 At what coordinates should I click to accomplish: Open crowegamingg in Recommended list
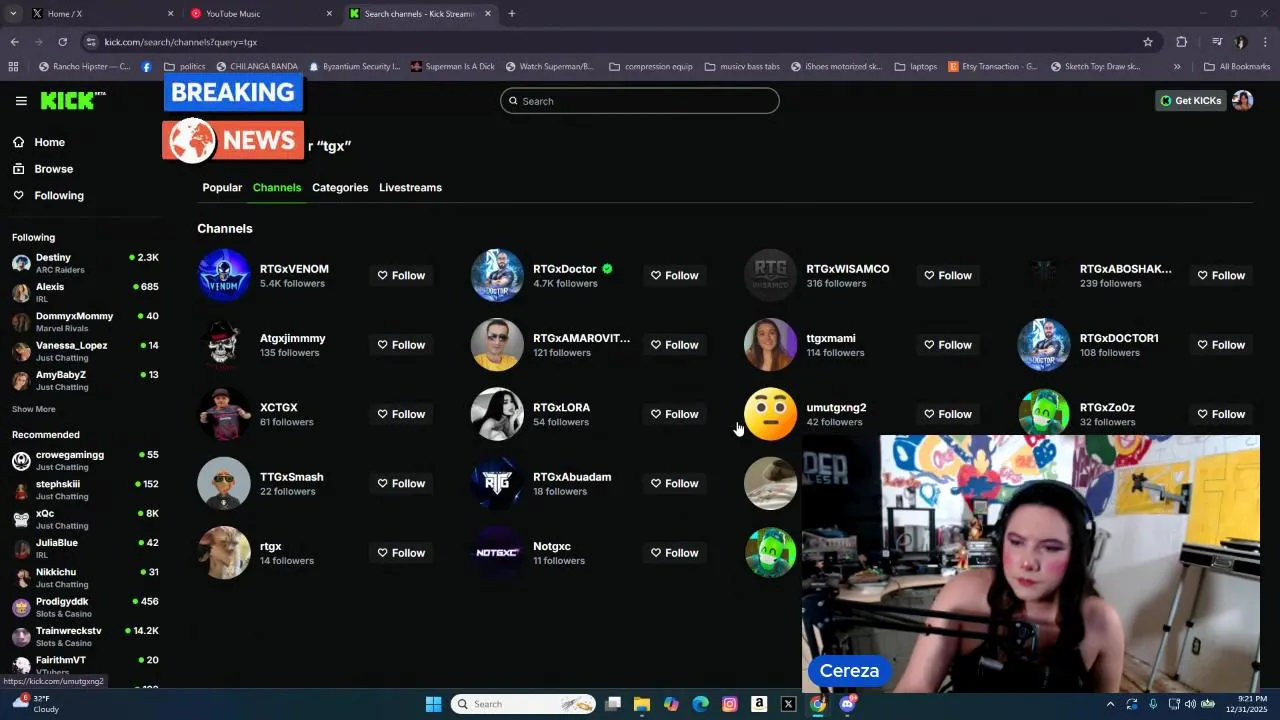tap(85, 460)
